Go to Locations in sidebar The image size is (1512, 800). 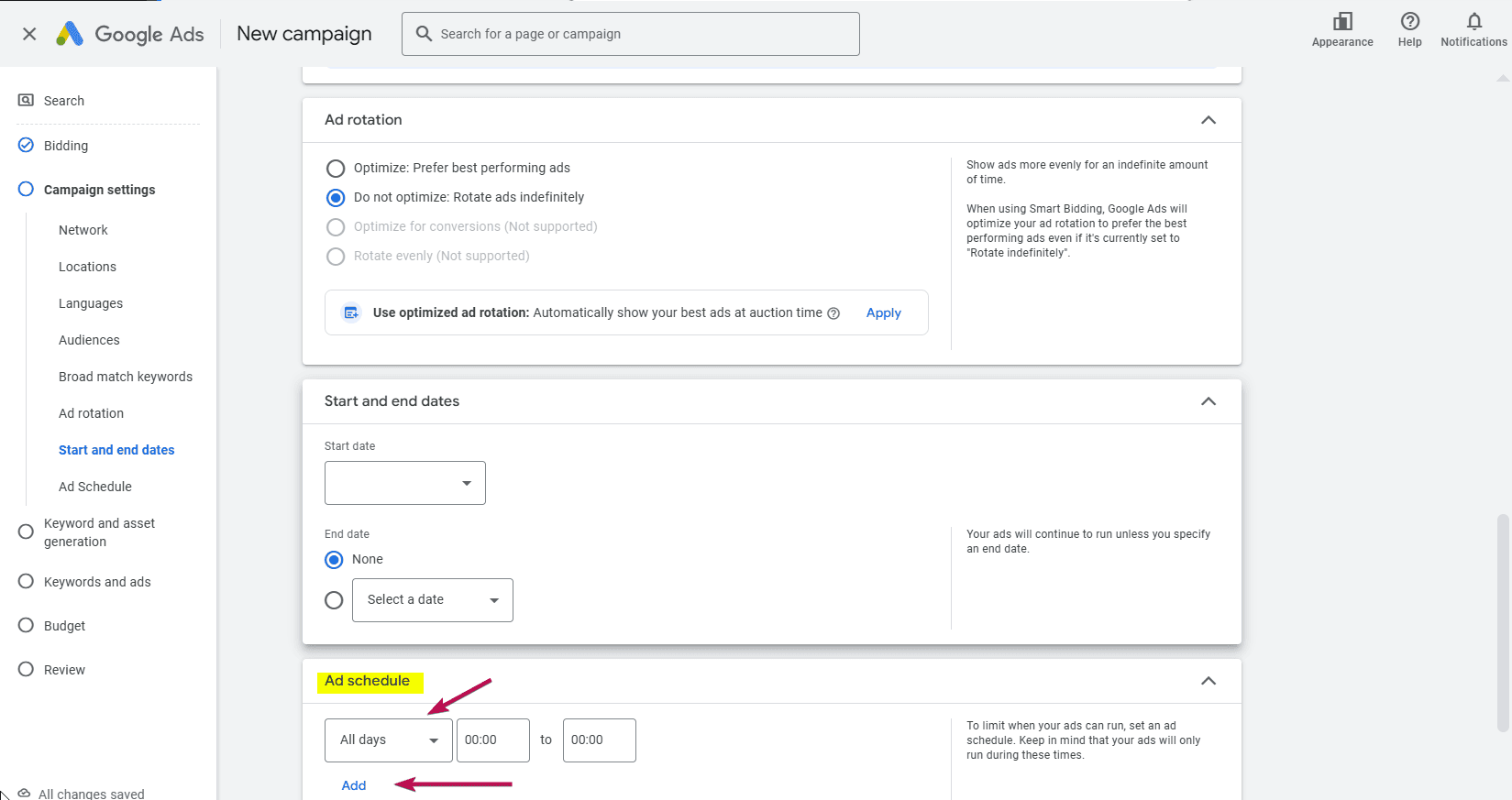(x=87, y=267)
